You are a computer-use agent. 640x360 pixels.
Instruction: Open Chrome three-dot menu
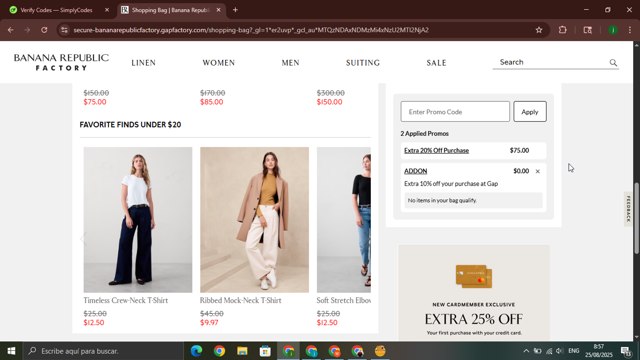click(x=630, y=30)
